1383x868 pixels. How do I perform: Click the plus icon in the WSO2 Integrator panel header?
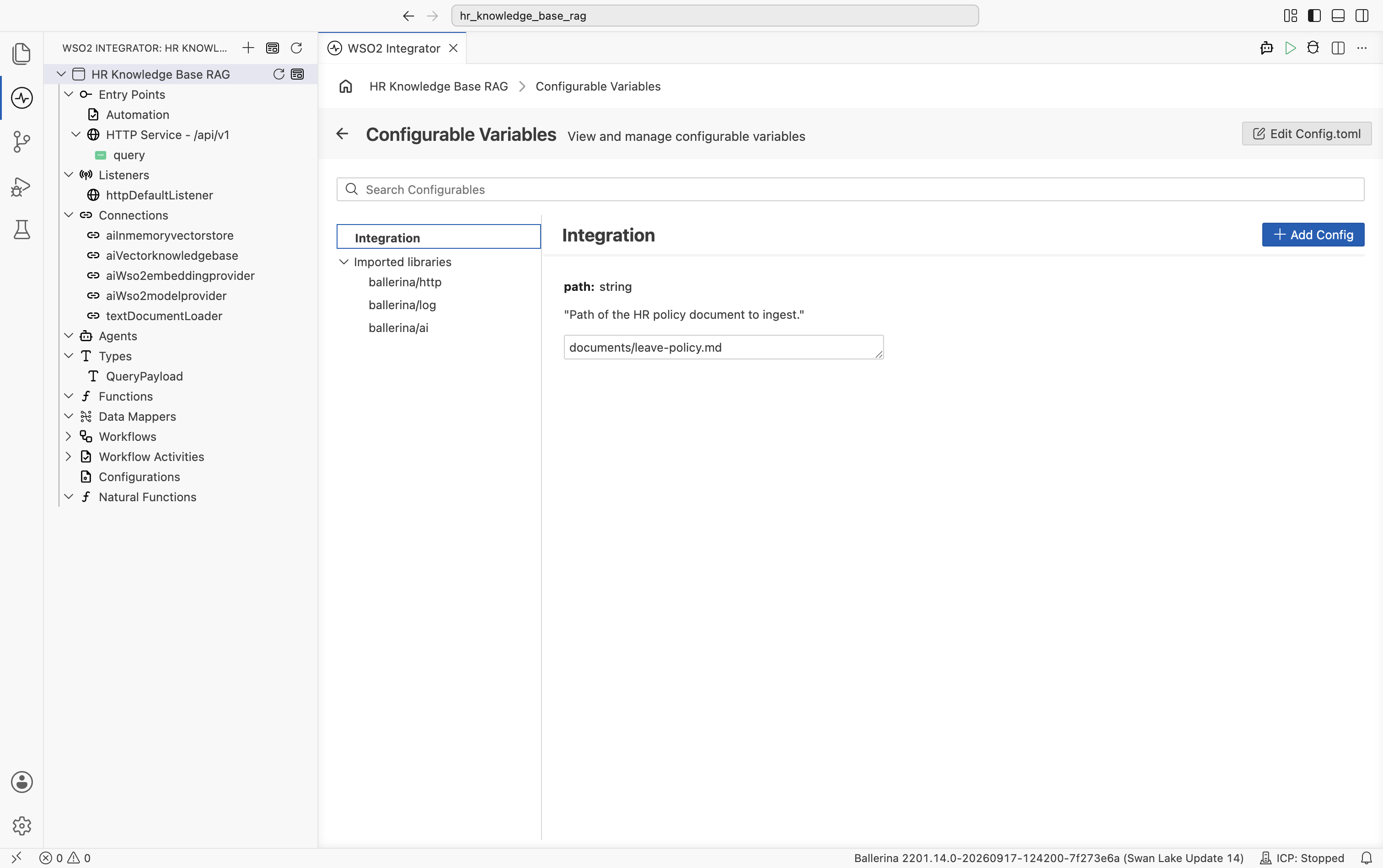[248, 48]
